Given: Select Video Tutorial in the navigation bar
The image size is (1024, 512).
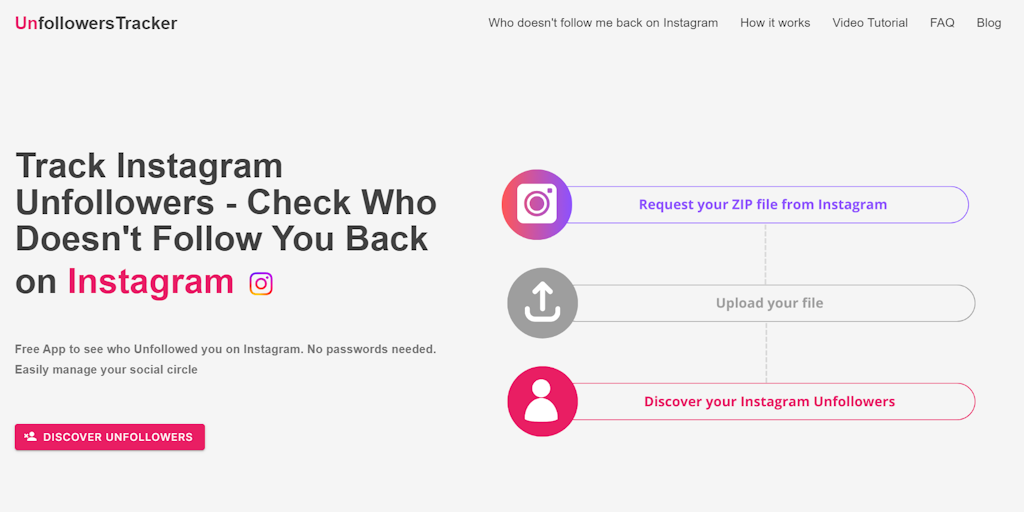Looking at the screenshot, I should point(870,23).
